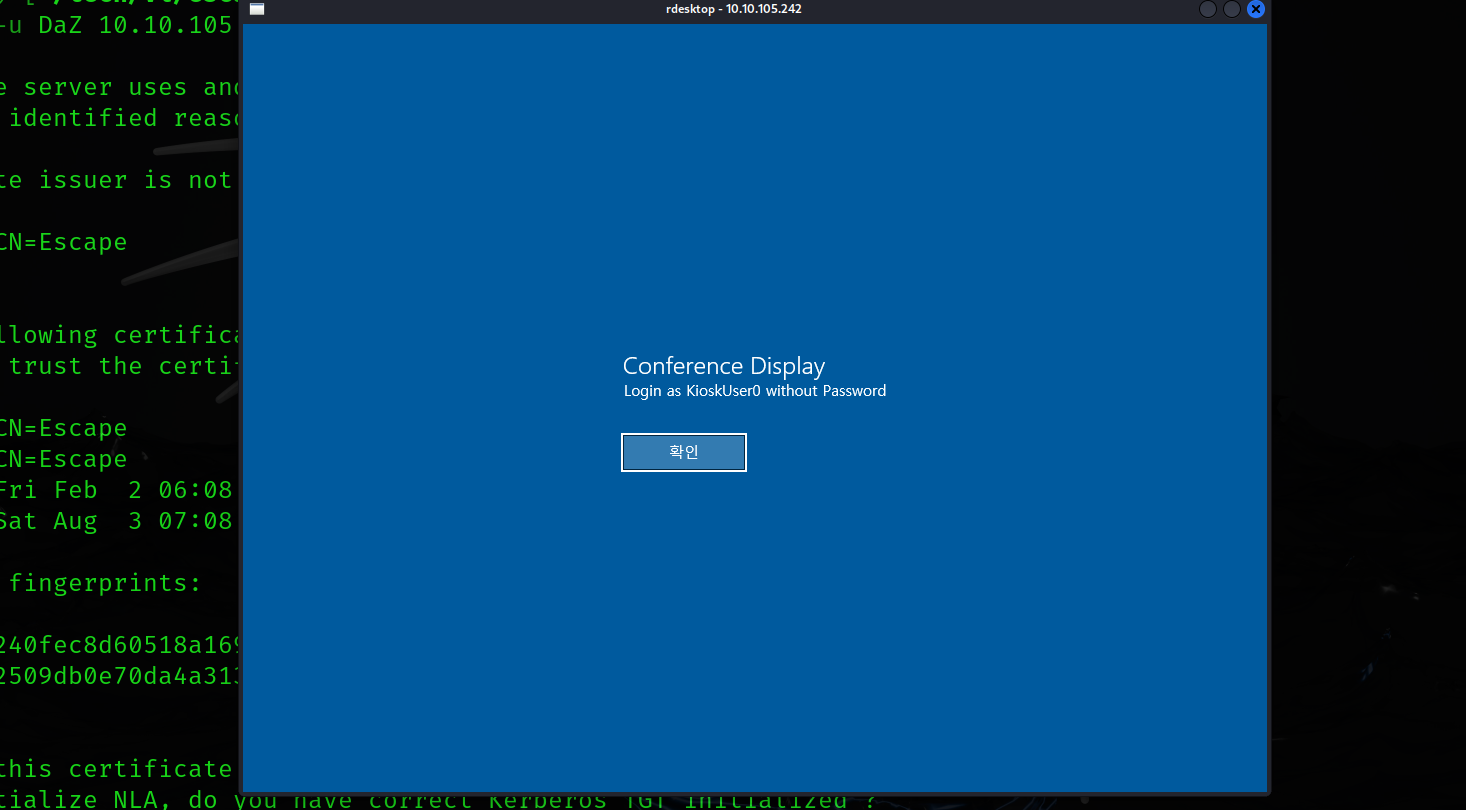Click the '240fec8d60518a16' fingerprint hash
This screenshot has width=1466, height=810.
[x=118, y=645]
